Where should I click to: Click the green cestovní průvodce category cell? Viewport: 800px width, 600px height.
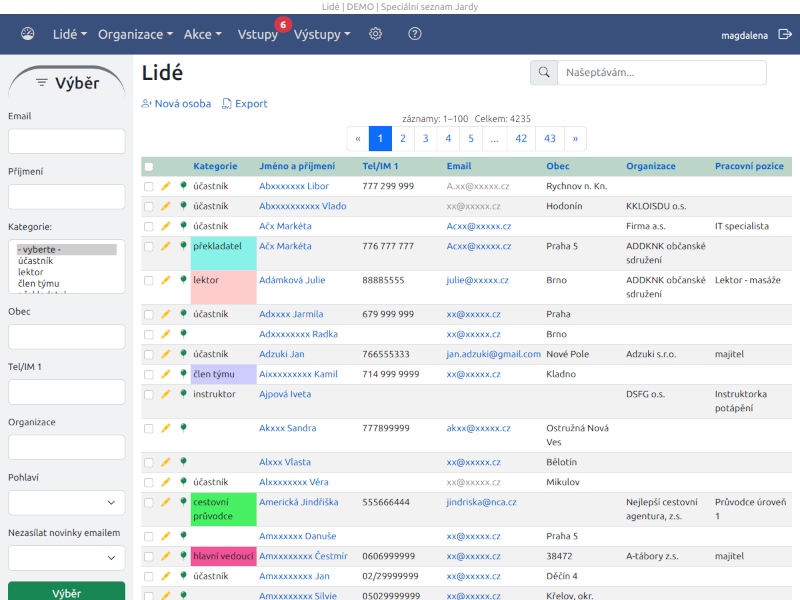click(x=223, y=509)
